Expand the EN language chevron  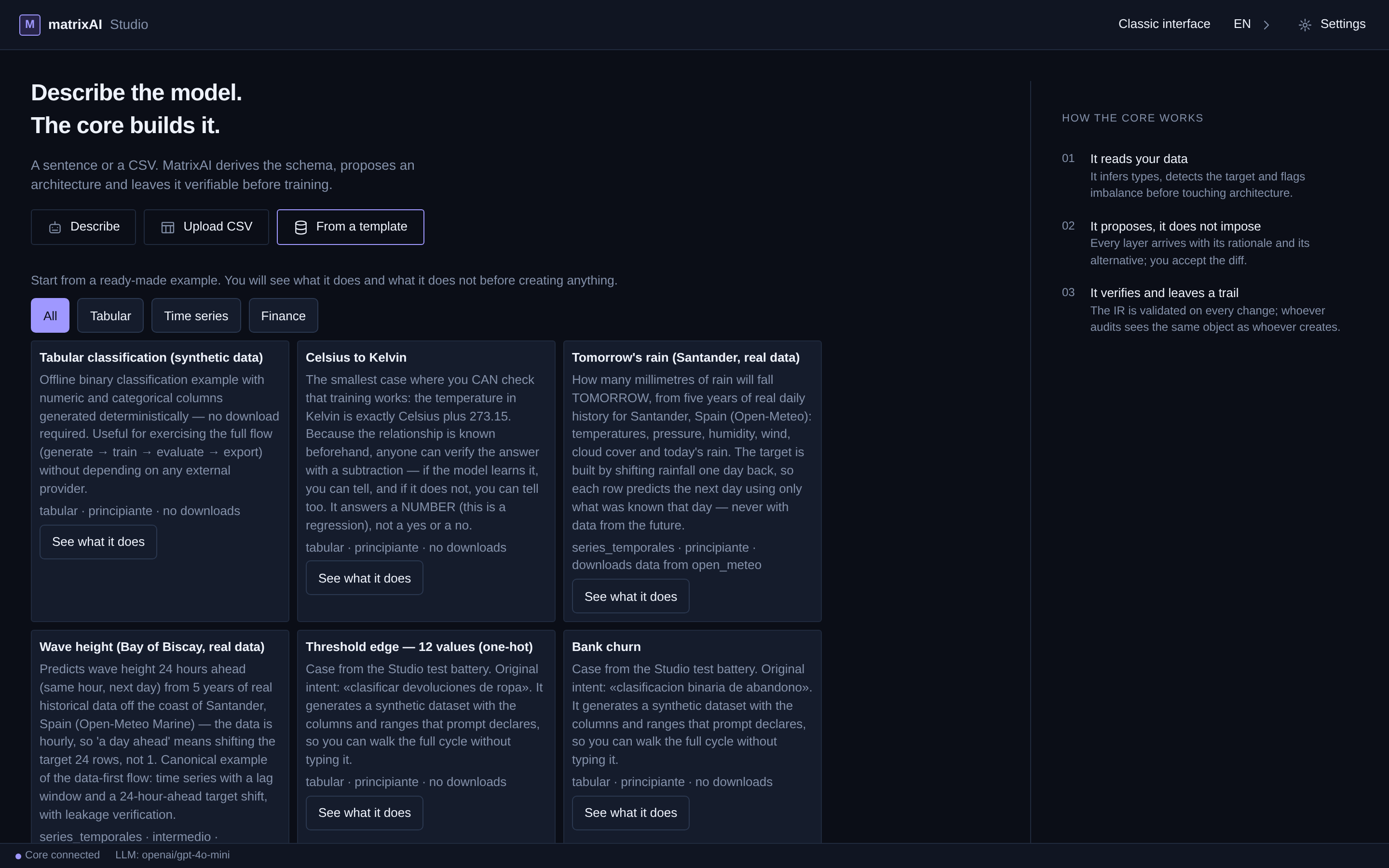click(1266, 25)
